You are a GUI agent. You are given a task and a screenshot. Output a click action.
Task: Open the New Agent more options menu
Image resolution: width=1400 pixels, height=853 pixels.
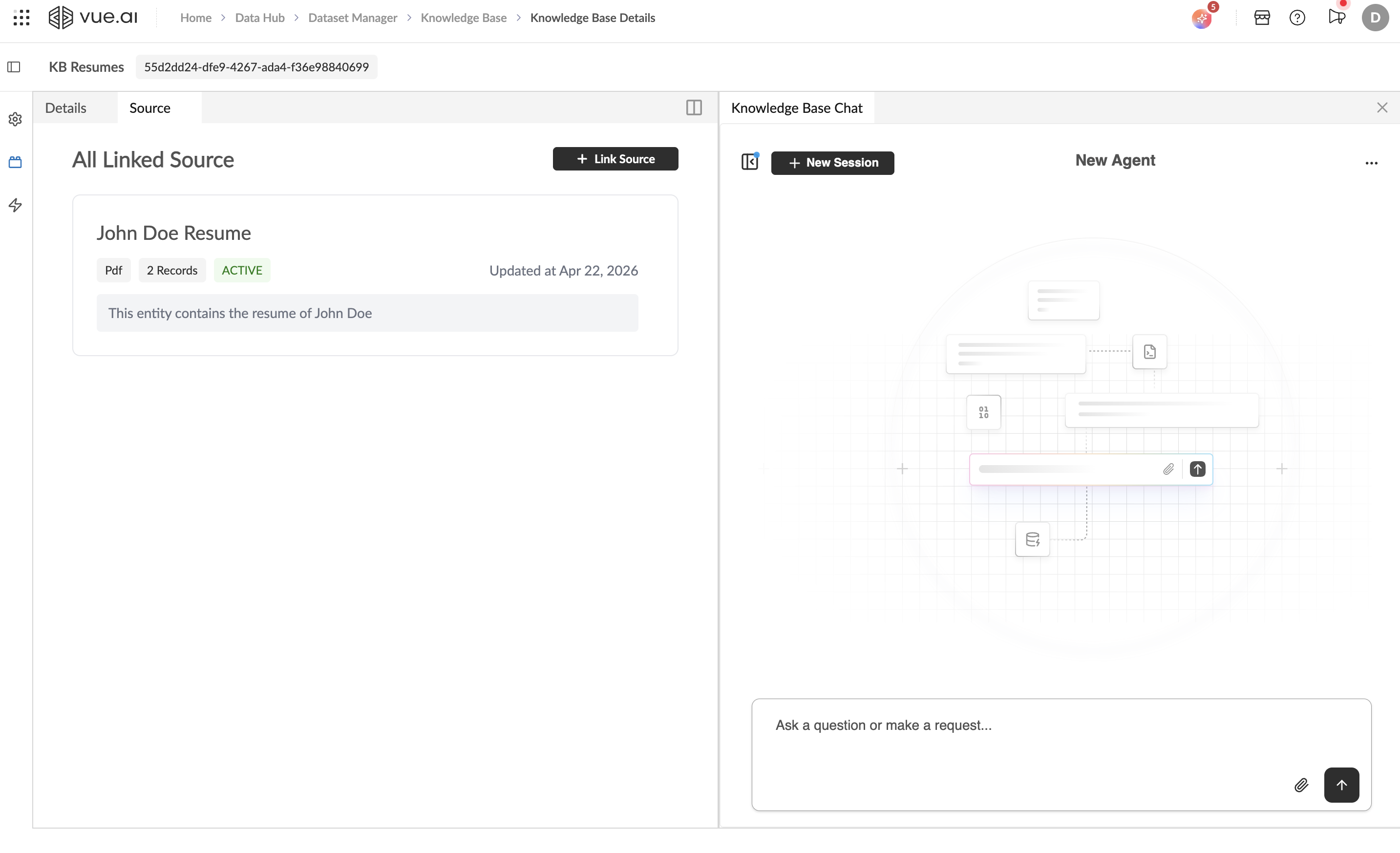tap(1371, 163)
